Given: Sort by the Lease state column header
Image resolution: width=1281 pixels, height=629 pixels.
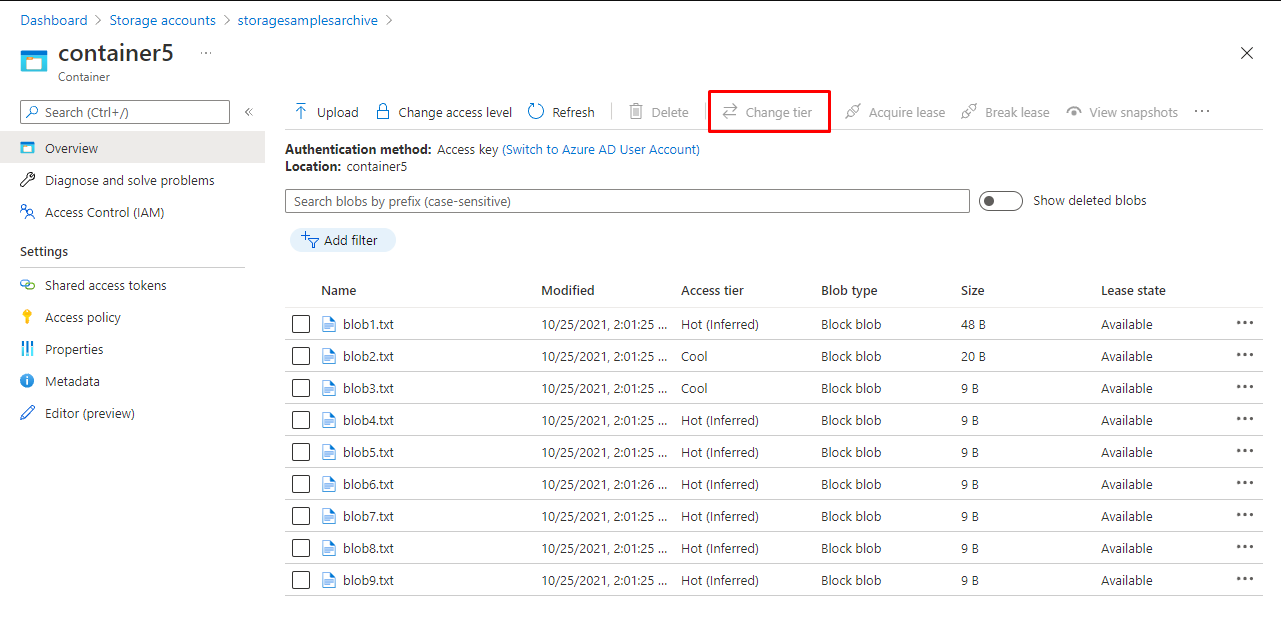Looking at the screenshot, I should [1133, 290].
